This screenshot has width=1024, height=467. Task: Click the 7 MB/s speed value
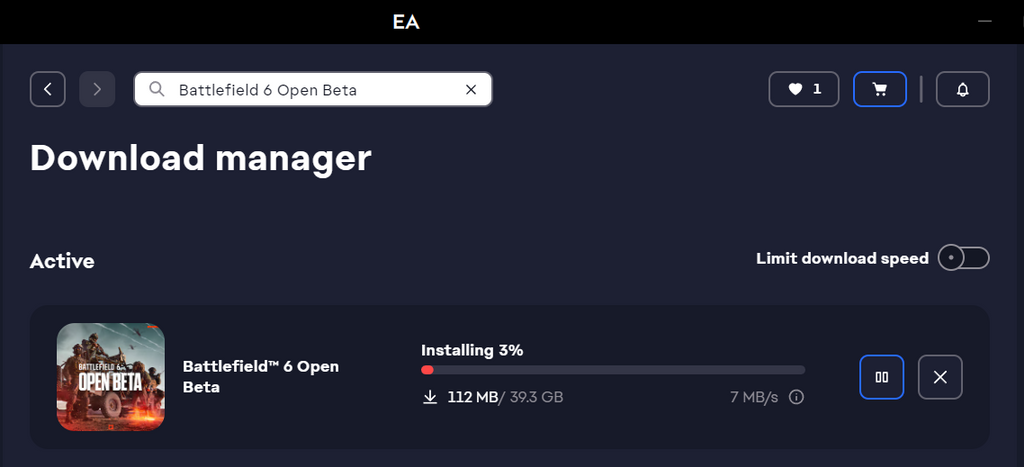point(754,396)
